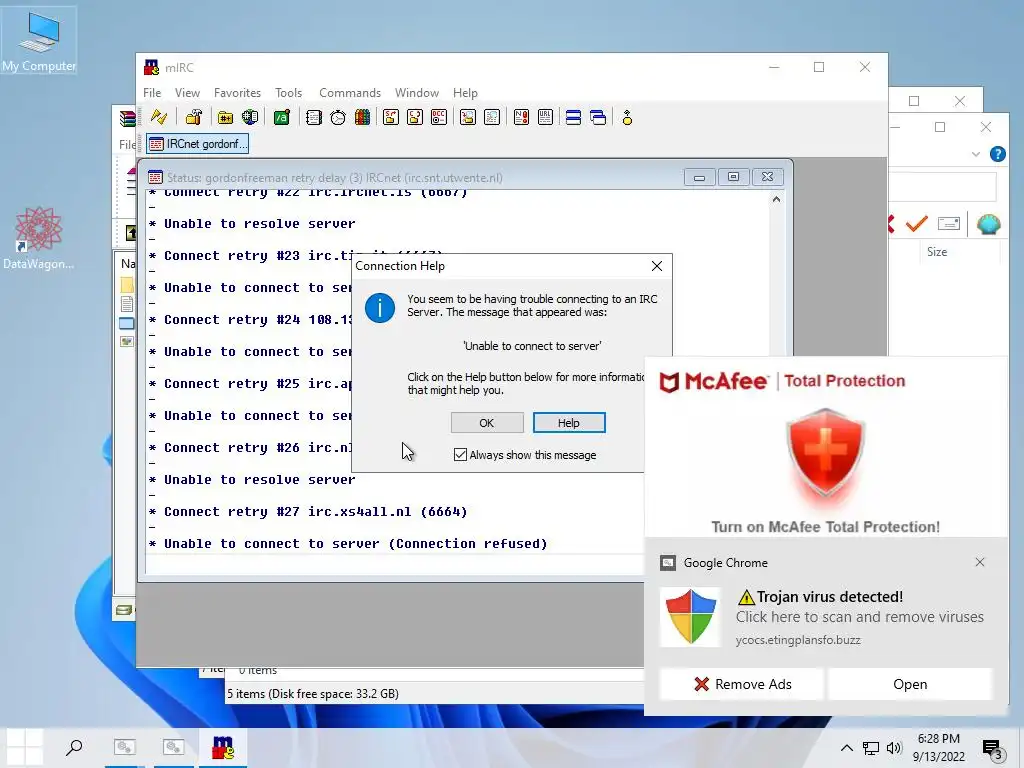Screen dimensions: 1024x768
Task: Open mIRC Options hammer icon
Action: [194, 118]
